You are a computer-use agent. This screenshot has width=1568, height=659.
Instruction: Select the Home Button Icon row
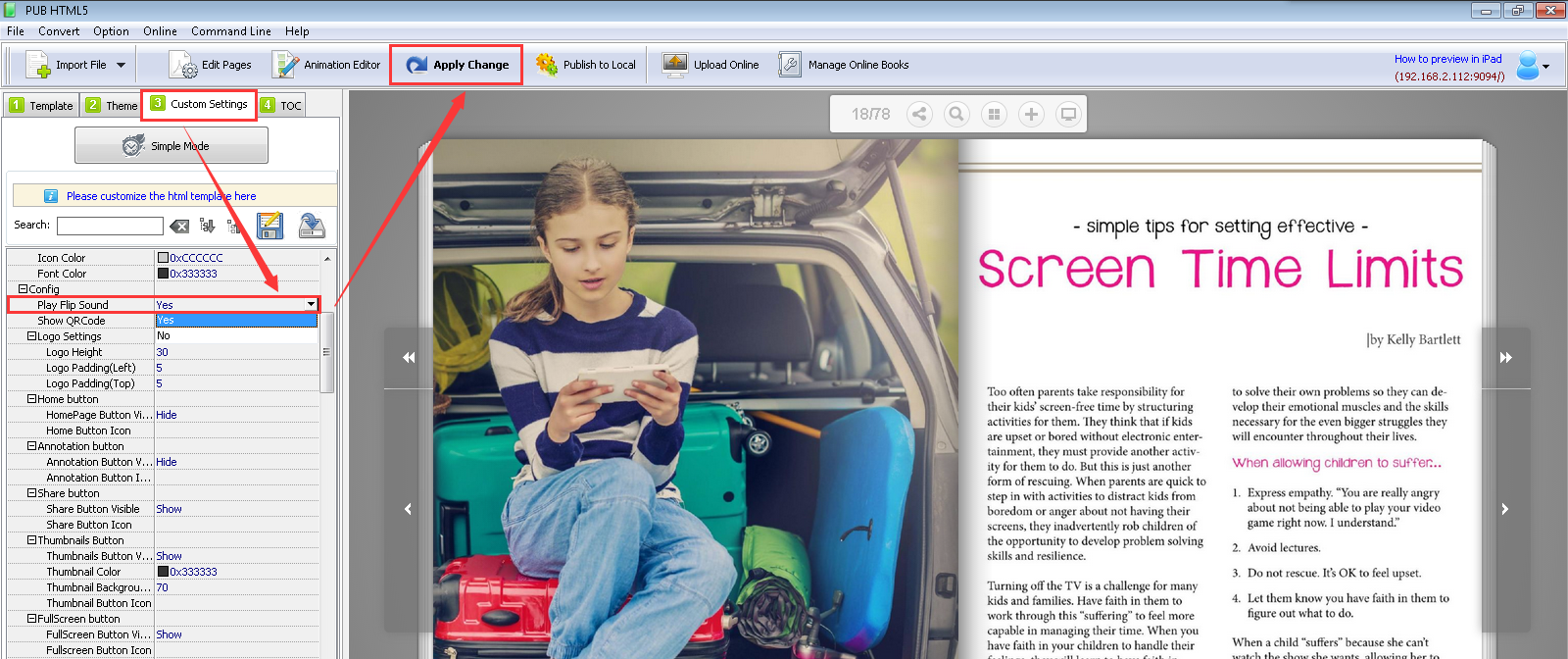(x=164, y=431)
